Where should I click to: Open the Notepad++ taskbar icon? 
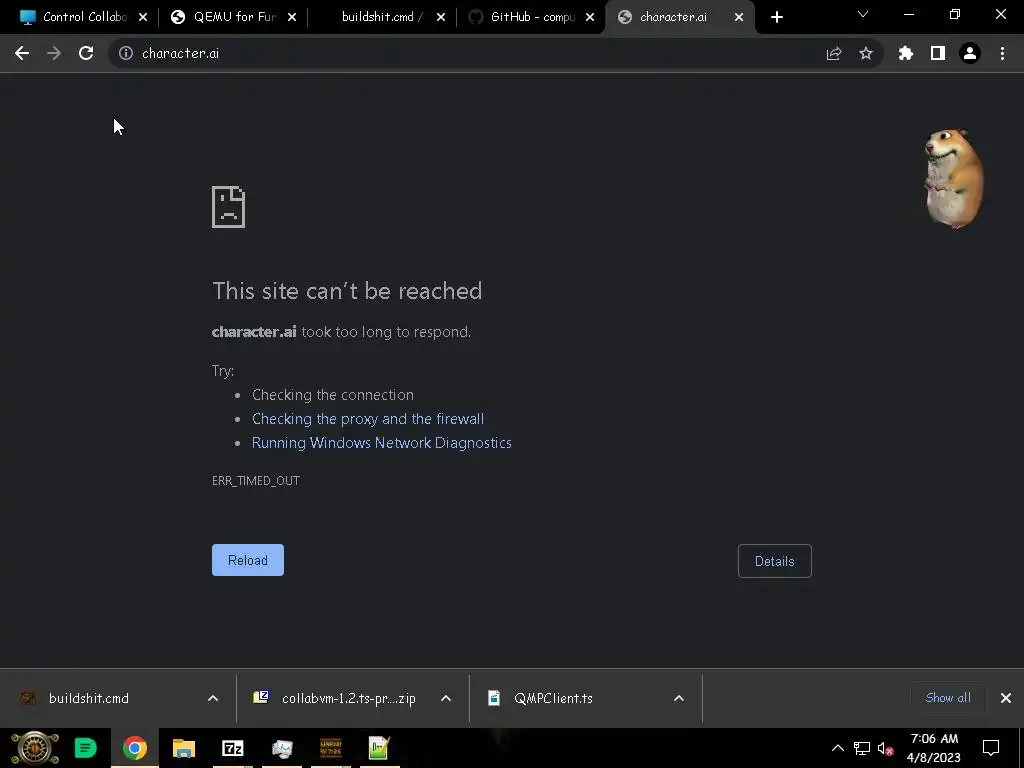click(379, 748)
